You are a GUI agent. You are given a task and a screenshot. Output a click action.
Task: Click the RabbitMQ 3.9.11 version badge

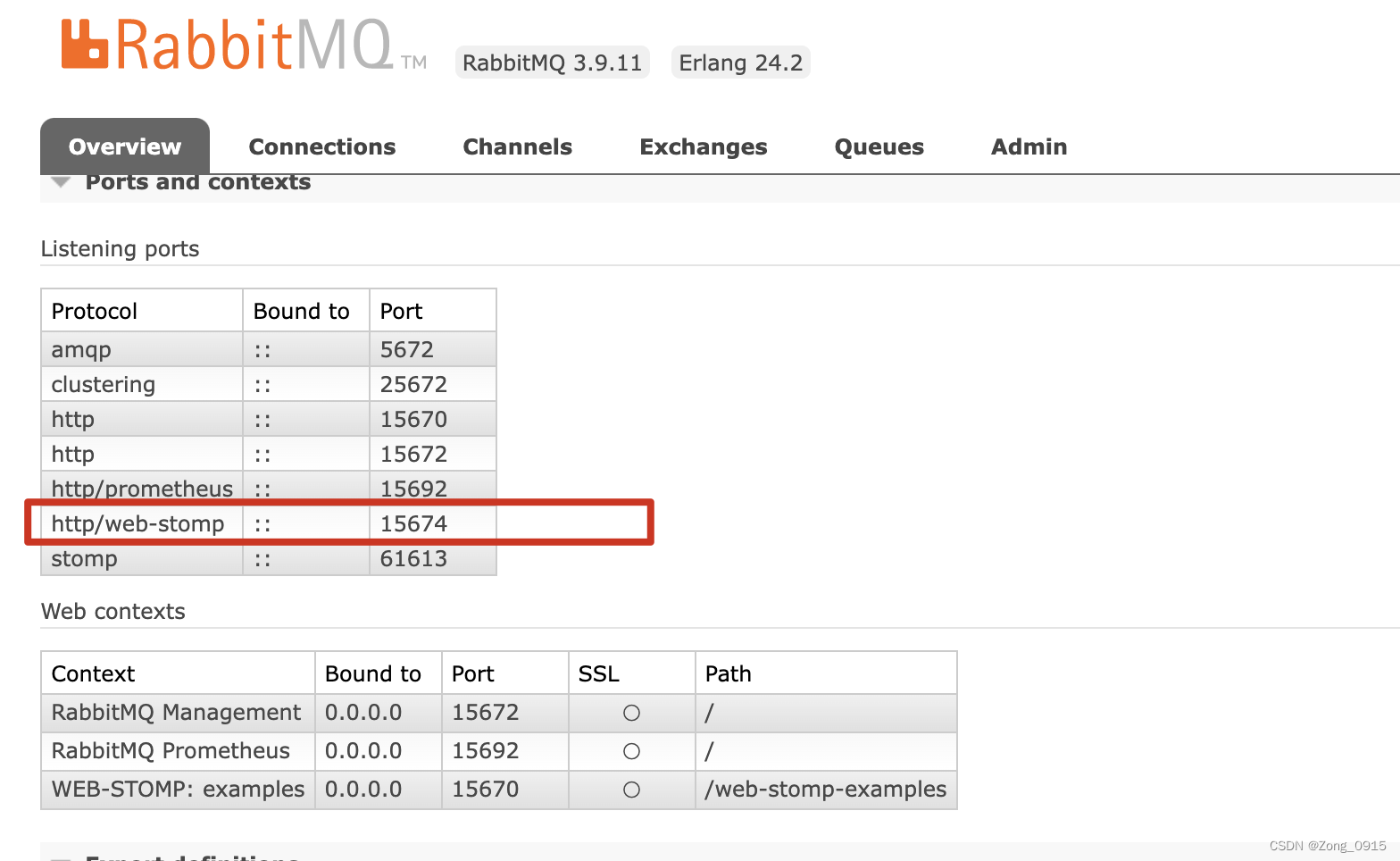point(552,63)
